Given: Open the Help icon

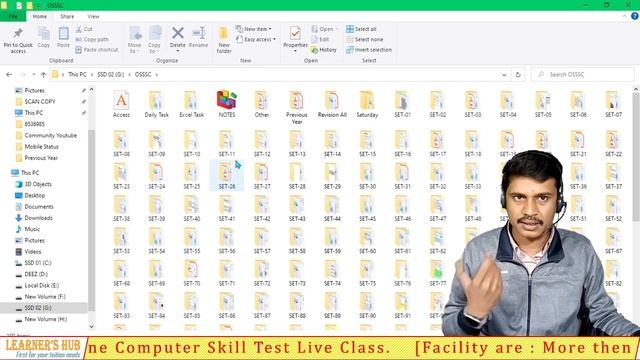Looking at the screenshot, I should pyautogui.click(x=635, y=16).
